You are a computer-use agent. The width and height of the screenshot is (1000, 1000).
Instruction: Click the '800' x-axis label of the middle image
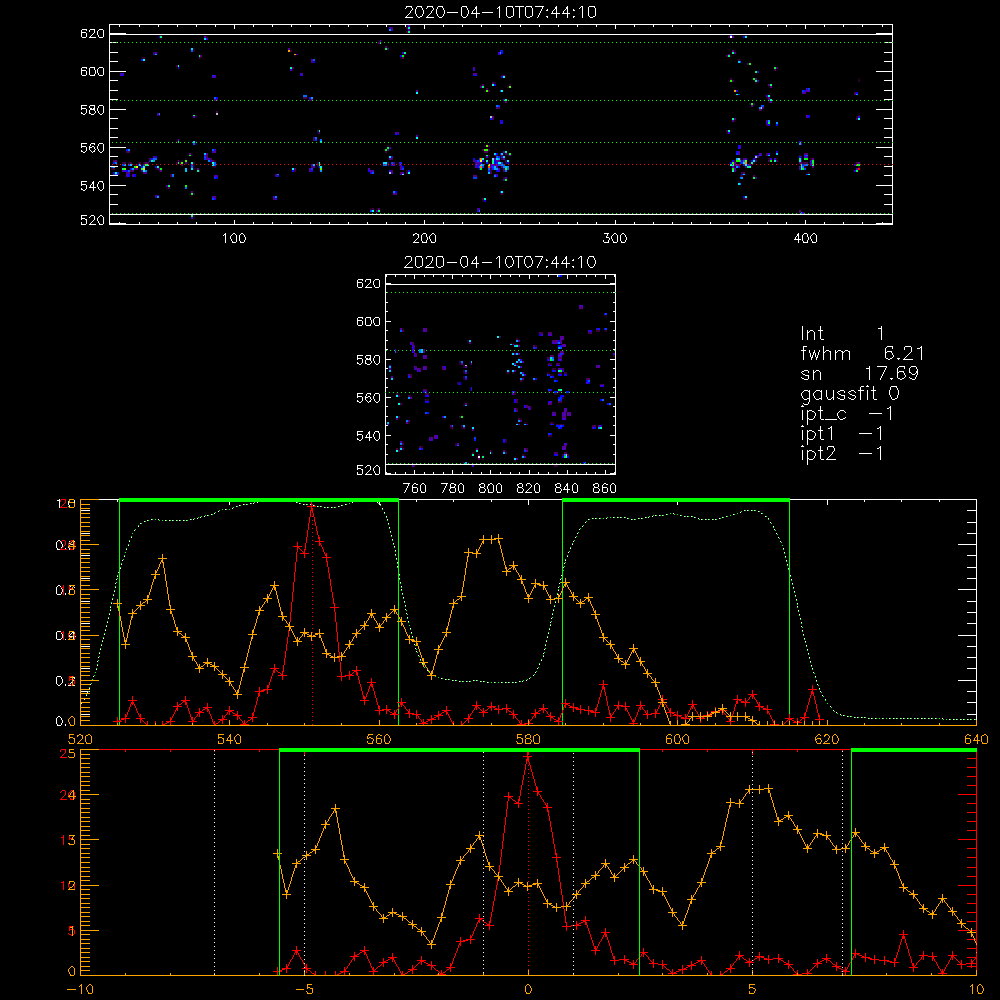coord(490,489)
